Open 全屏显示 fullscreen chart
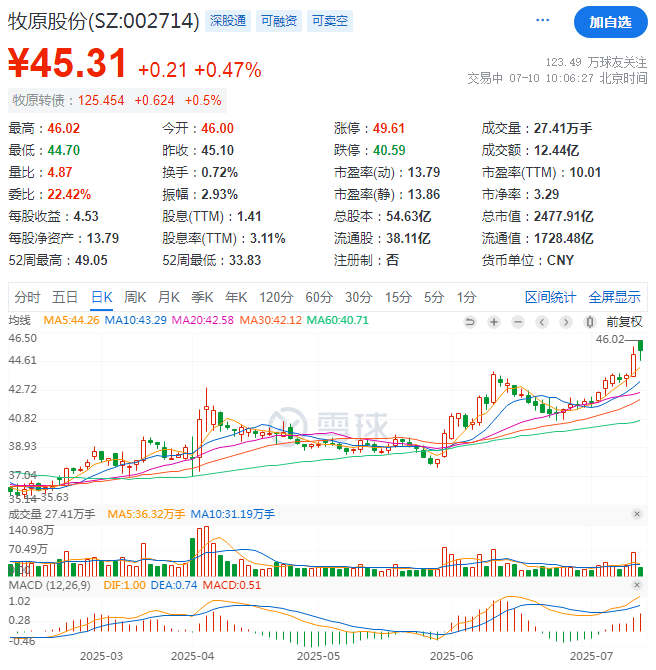This screenshot has width=656, height=670. click(615, 297)
